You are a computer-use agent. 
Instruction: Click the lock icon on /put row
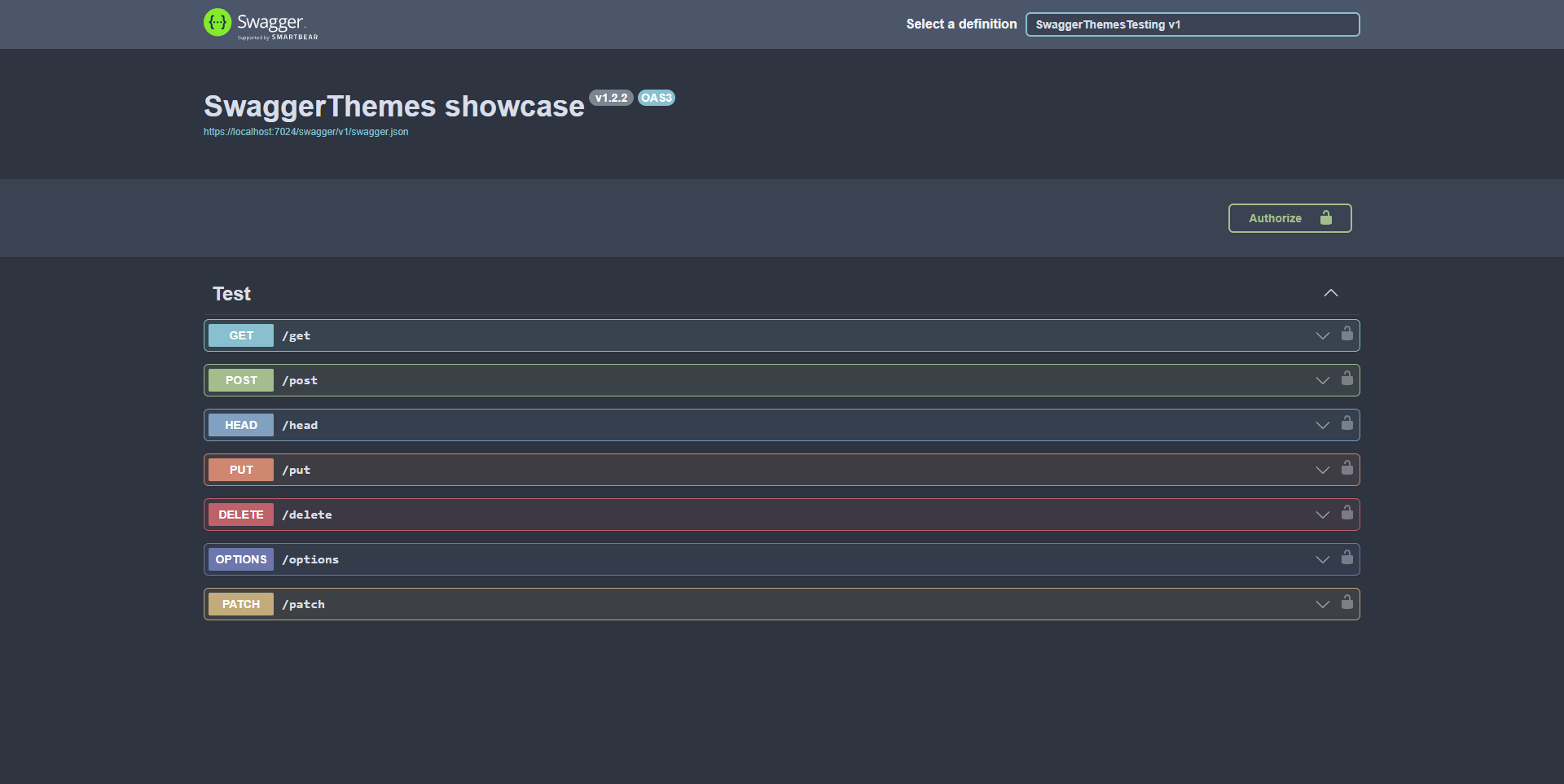[x=1347, y=467]
